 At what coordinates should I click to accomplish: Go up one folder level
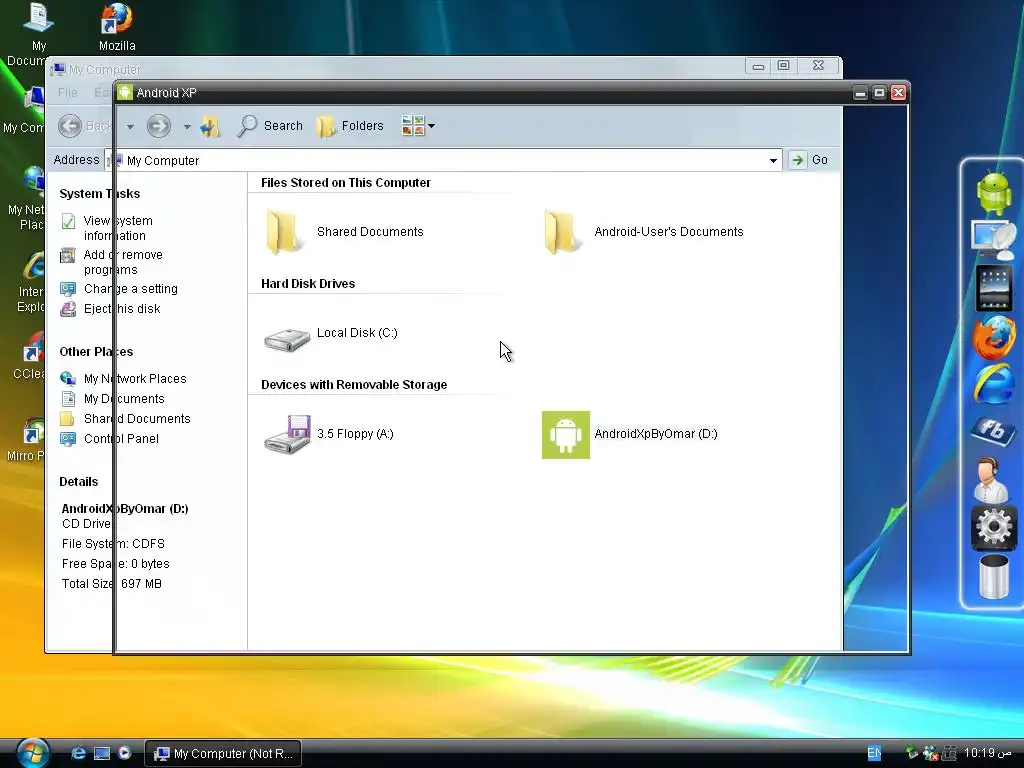coord(210,125)
